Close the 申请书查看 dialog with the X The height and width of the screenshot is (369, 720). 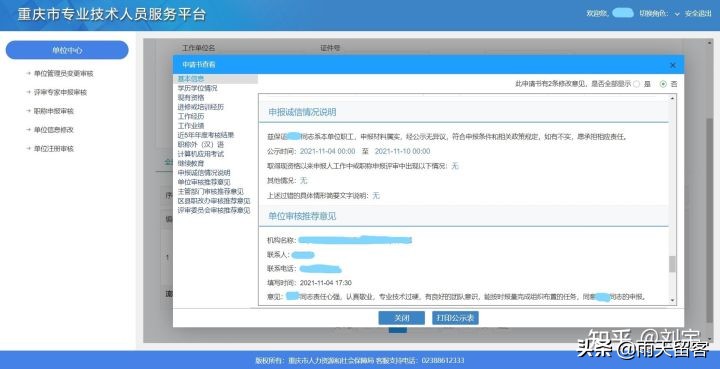(x=673, y=65)
